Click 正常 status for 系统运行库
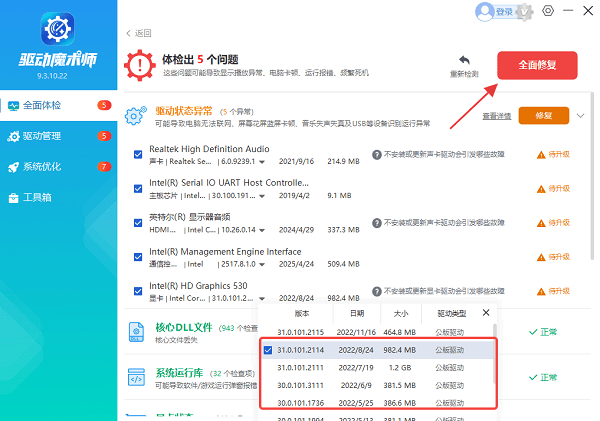Screen dimensions: 600x421 (x=543, y=377)
